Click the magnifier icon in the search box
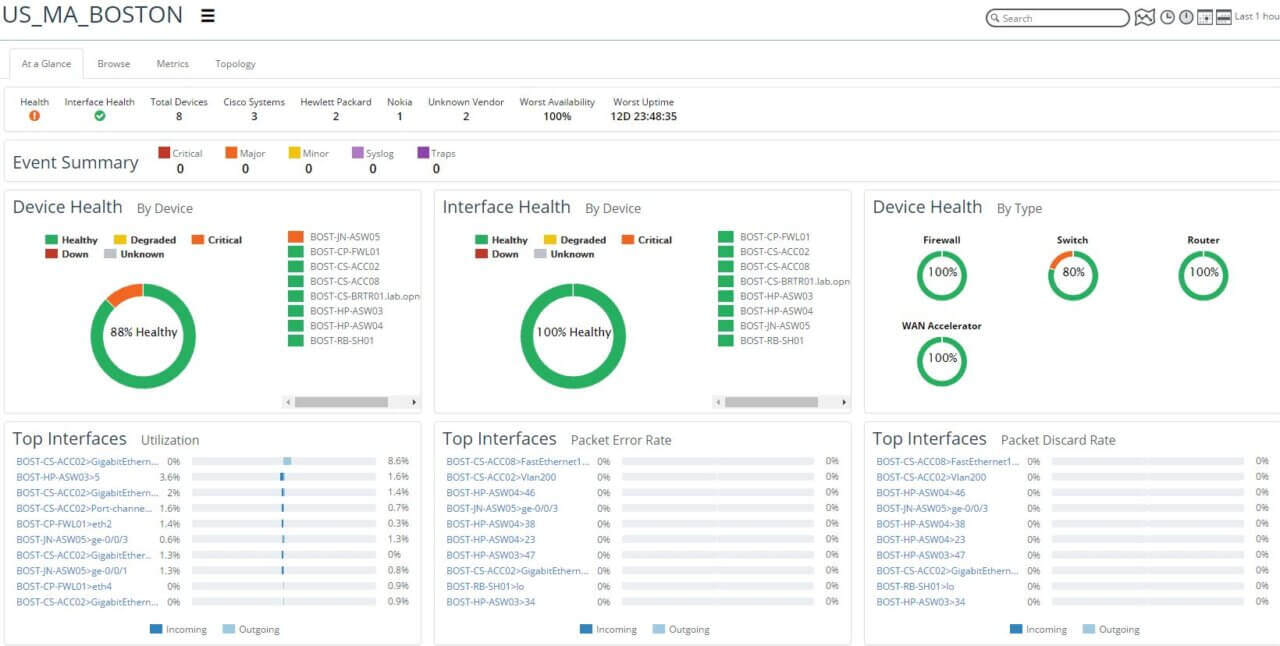1280x646 pixels. [994, 18]
